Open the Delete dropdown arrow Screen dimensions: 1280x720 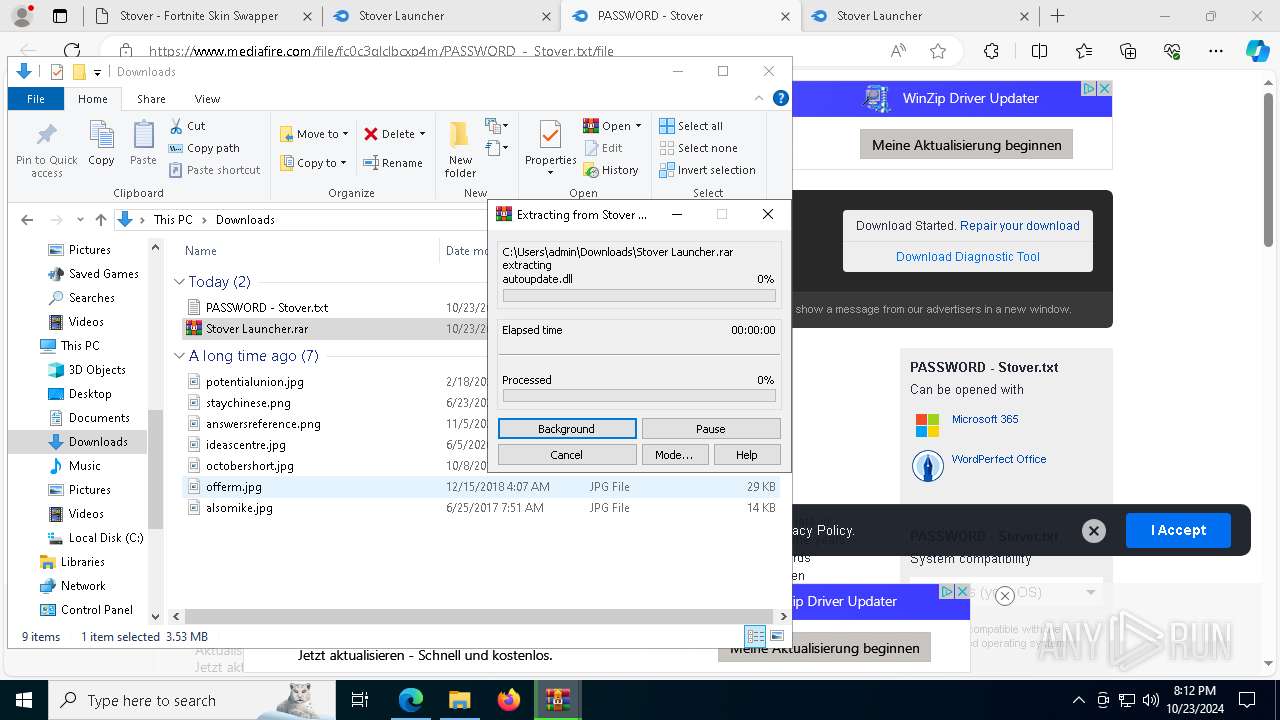(422, 134)
